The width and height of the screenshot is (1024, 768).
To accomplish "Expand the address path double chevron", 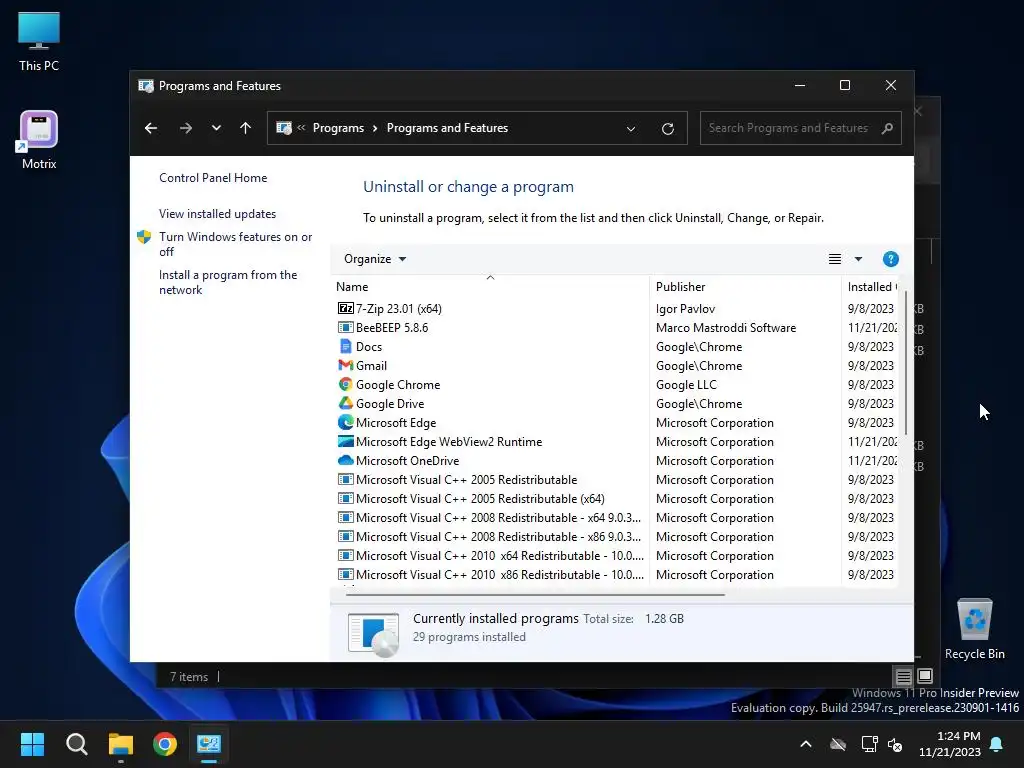I will tap(301, 128).
